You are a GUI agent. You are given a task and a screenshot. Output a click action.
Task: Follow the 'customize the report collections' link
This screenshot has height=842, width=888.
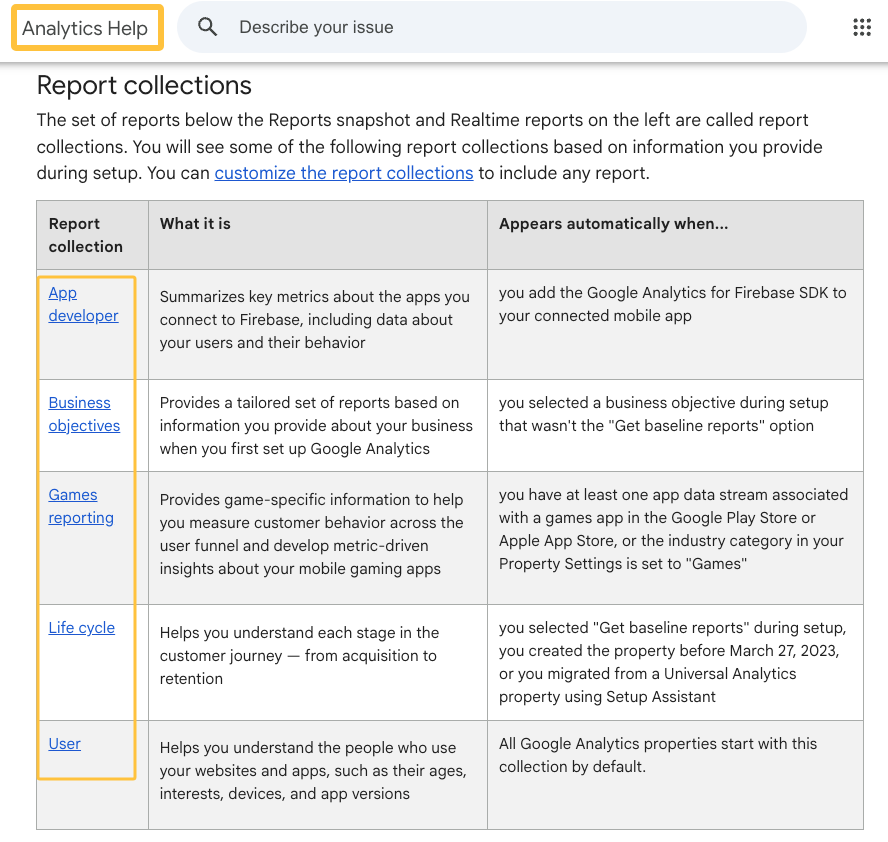[x=344, y=173]
